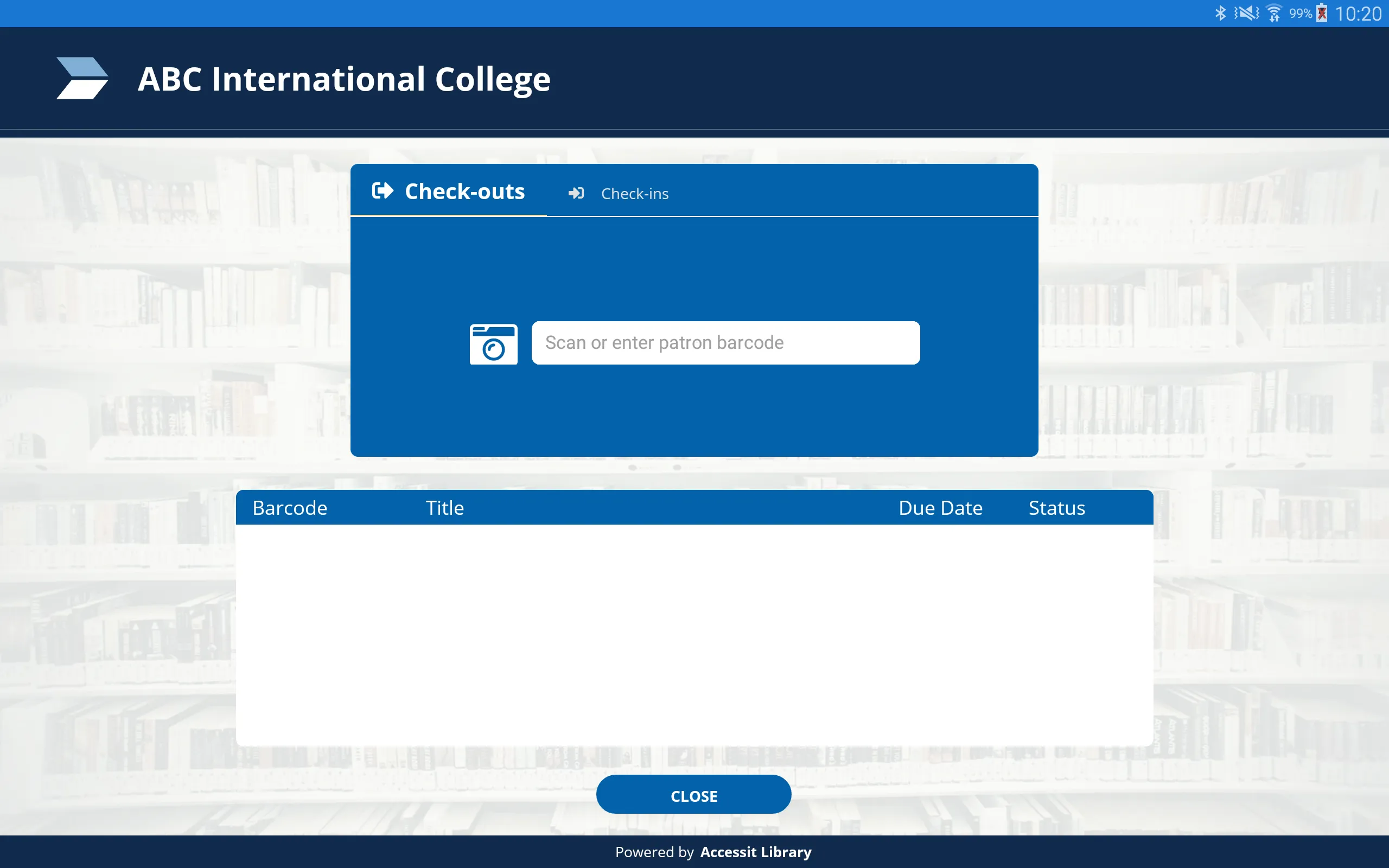The image size is (1389, 868).
Task: Click the ABC International College logo
Action: tap(82, 78)
